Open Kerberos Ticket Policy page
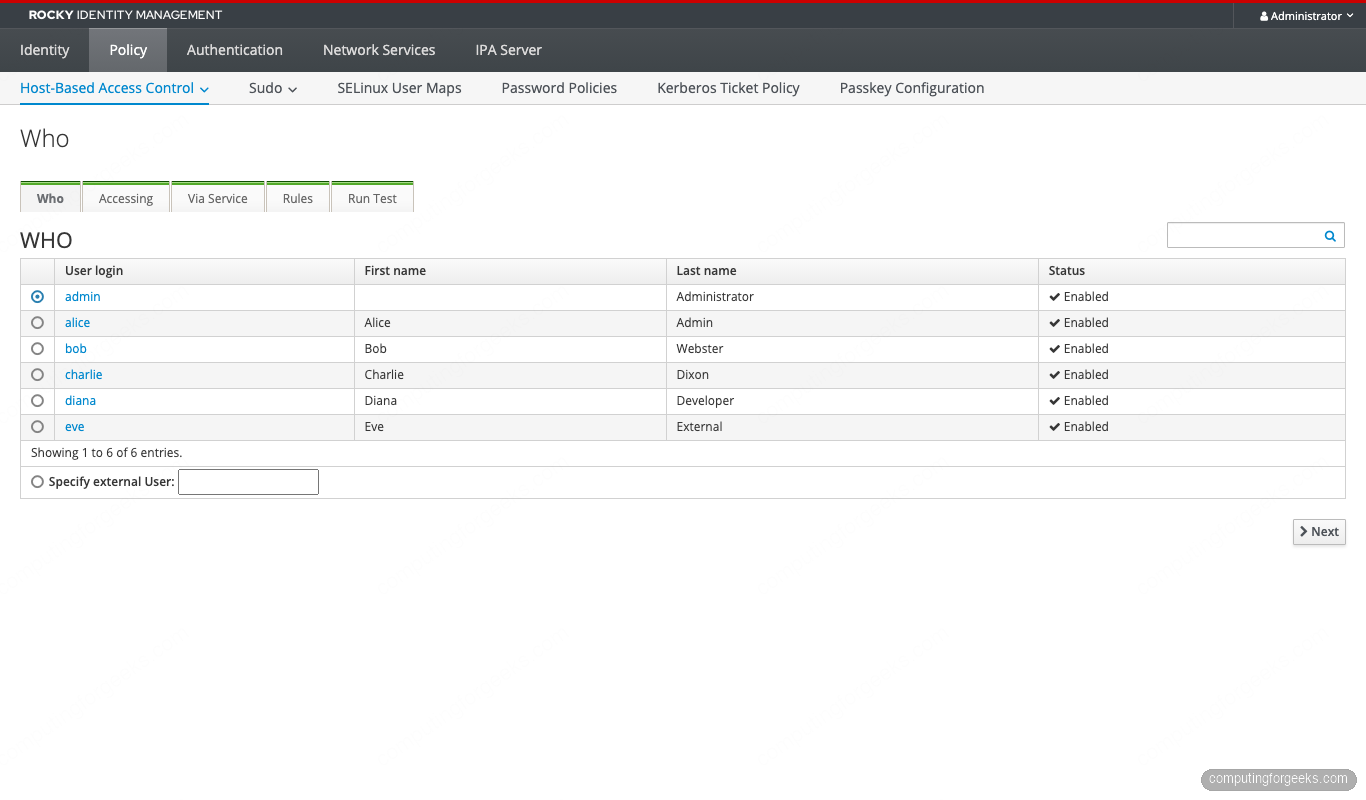This screenshot has width=1366, height=800. click(x=728, y=88)
